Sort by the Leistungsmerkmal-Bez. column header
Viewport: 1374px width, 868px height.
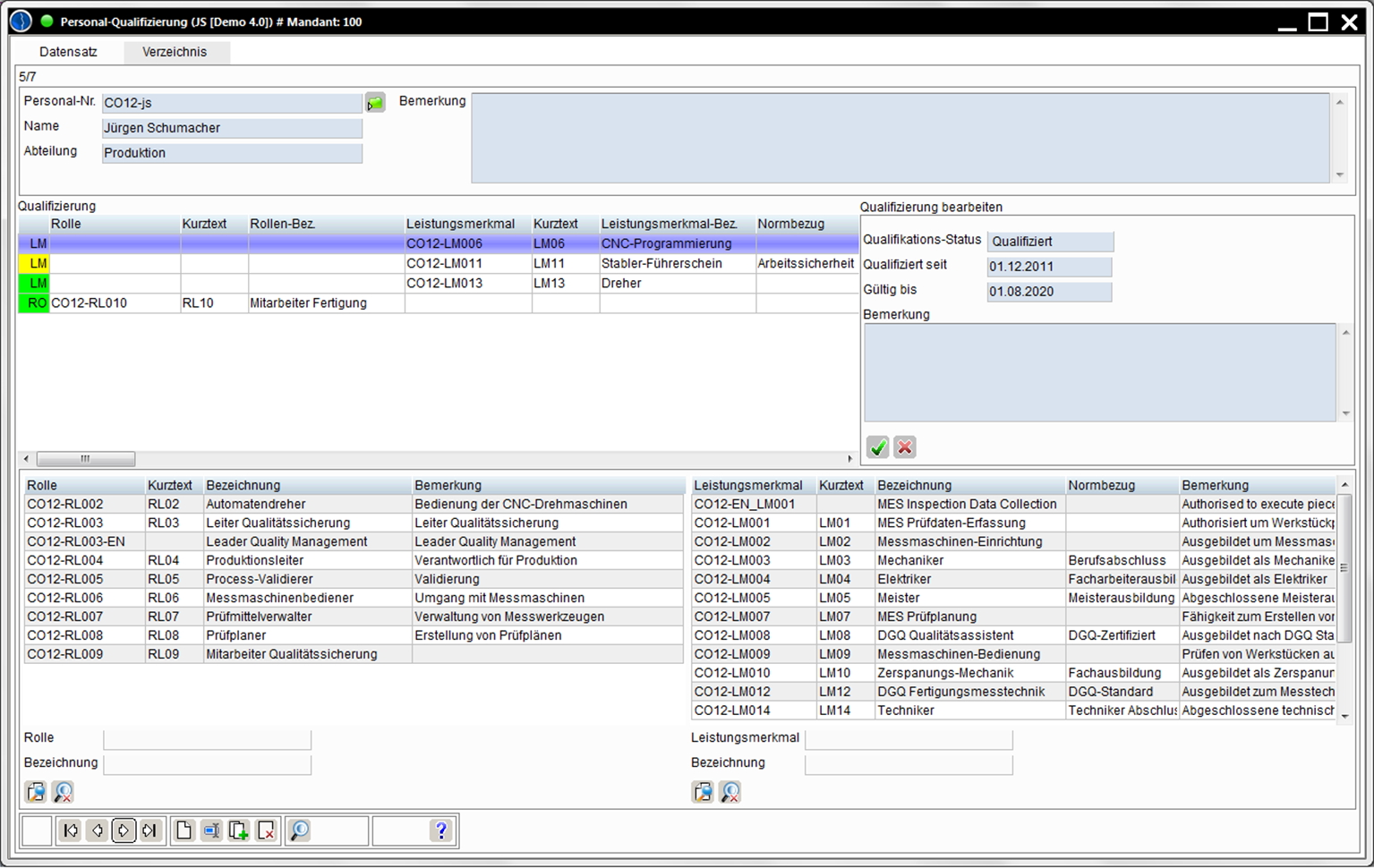[x=669, y=224]
